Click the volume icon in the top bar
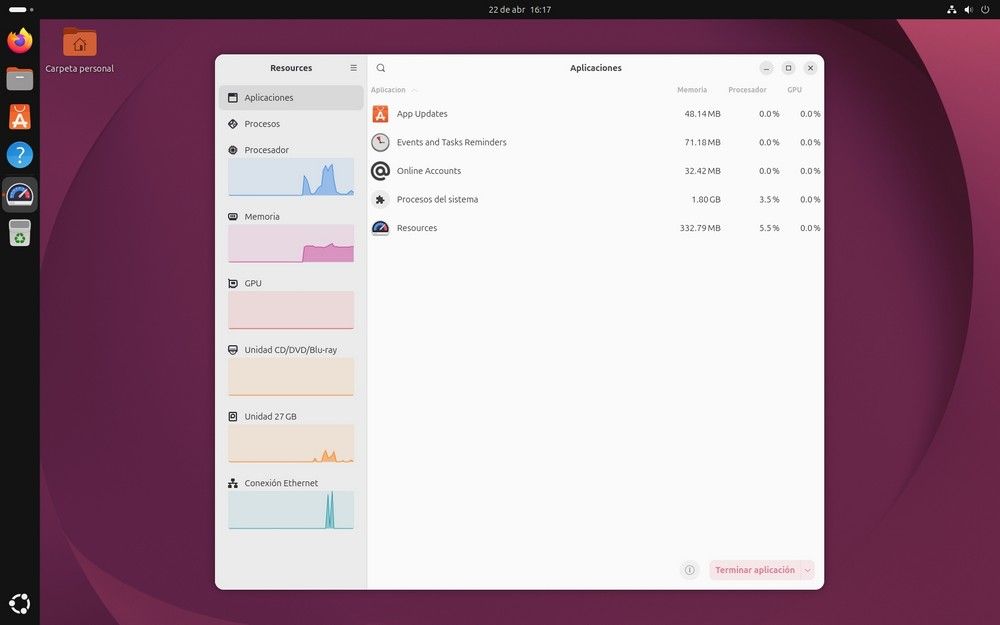 point(969,10)
